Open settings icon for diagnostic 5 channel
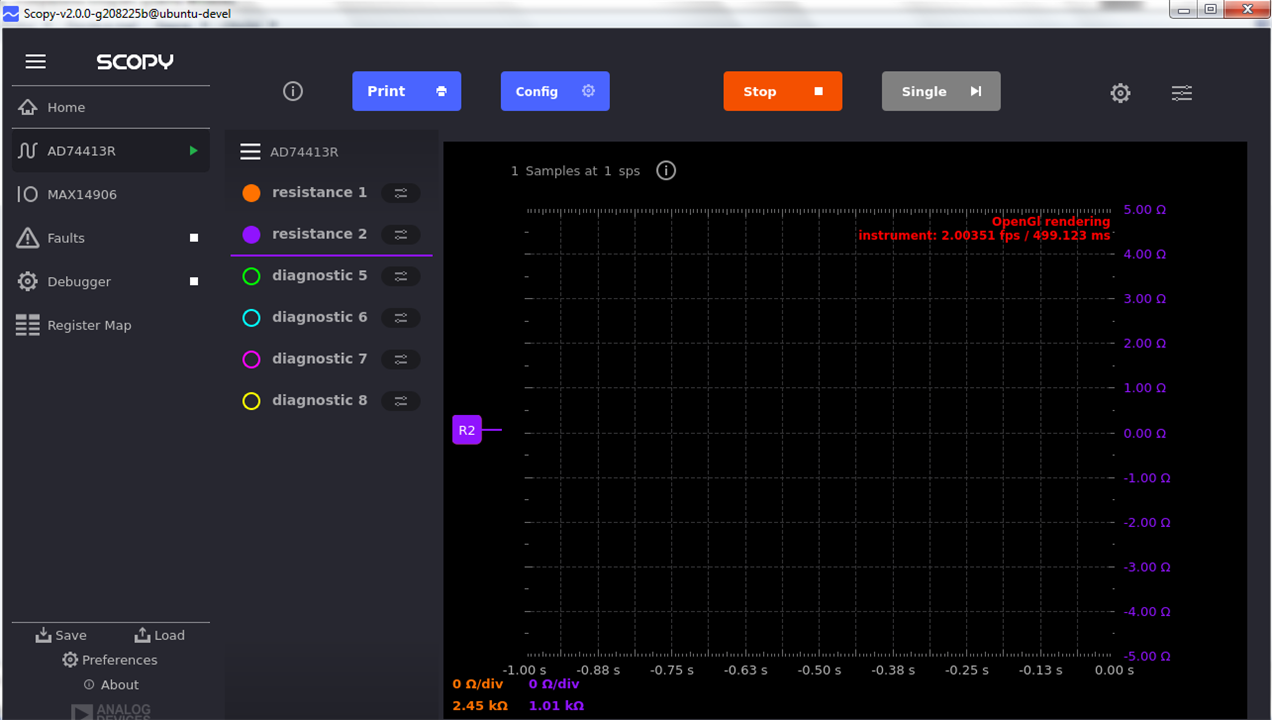Screen dimensions: 1272x720 click(x=401, y=276)
